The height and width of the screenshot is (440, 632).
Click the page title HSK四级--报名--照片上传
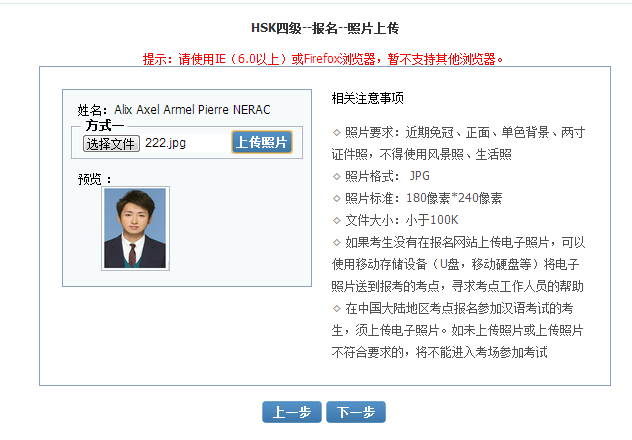pyautogui.click(x=325, y=28)
